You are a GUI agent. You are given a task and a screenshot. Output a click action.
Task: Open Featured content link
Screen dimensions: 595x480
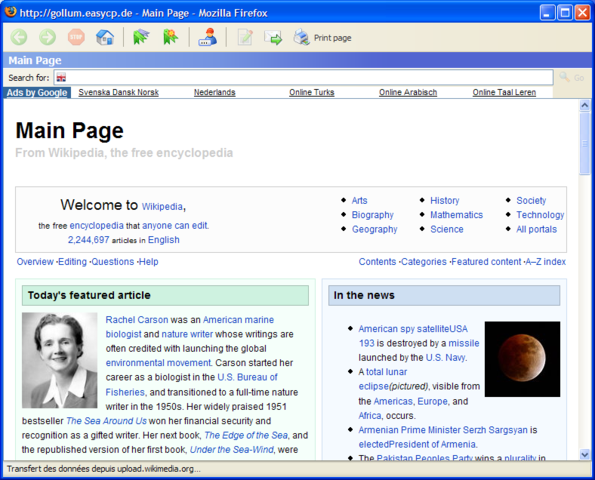pyautogui.click(x=486, y=262)
